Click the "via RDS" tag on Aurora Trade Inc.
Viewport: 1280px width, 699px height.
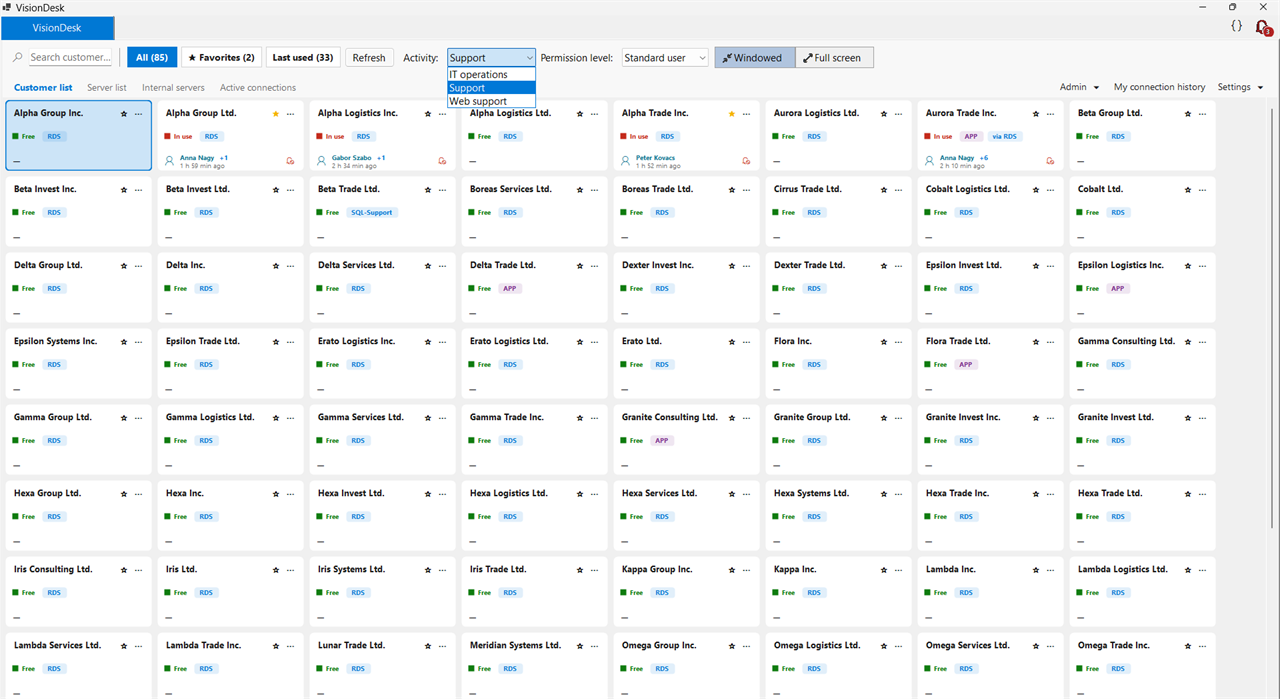(1004, 137)
